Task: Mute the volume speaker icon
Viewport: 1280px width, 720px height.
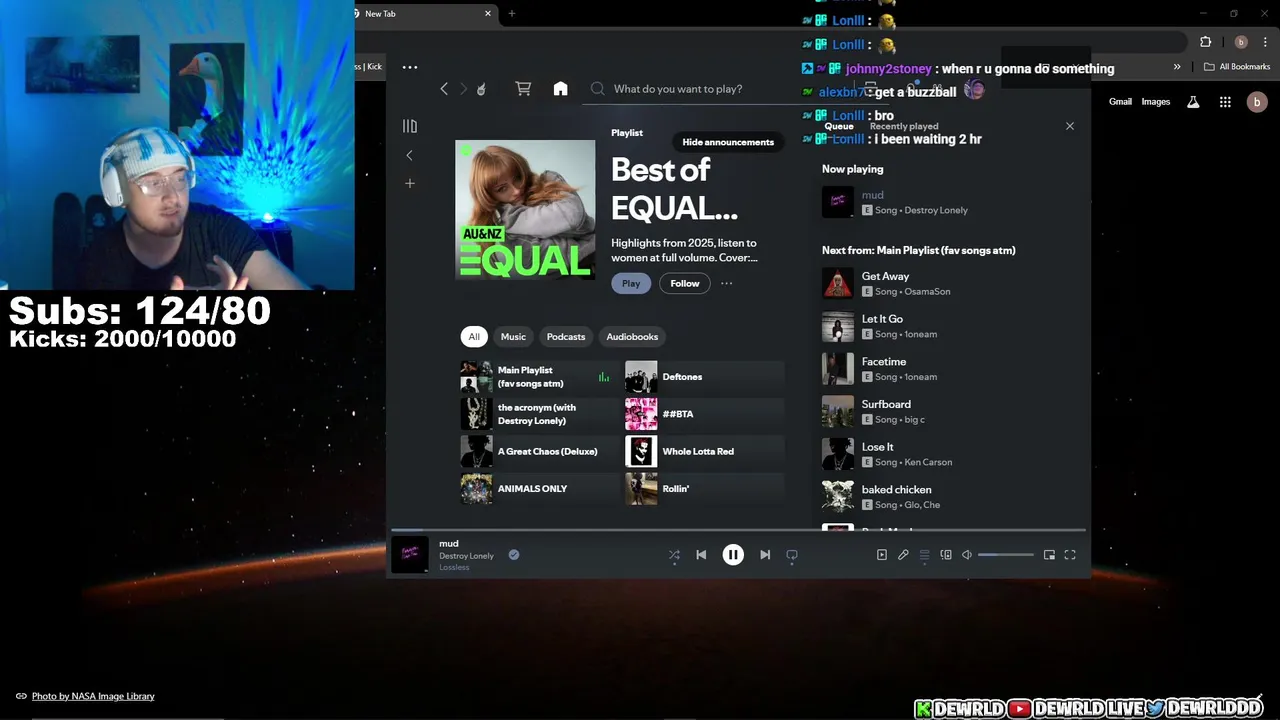Action: 967,555
